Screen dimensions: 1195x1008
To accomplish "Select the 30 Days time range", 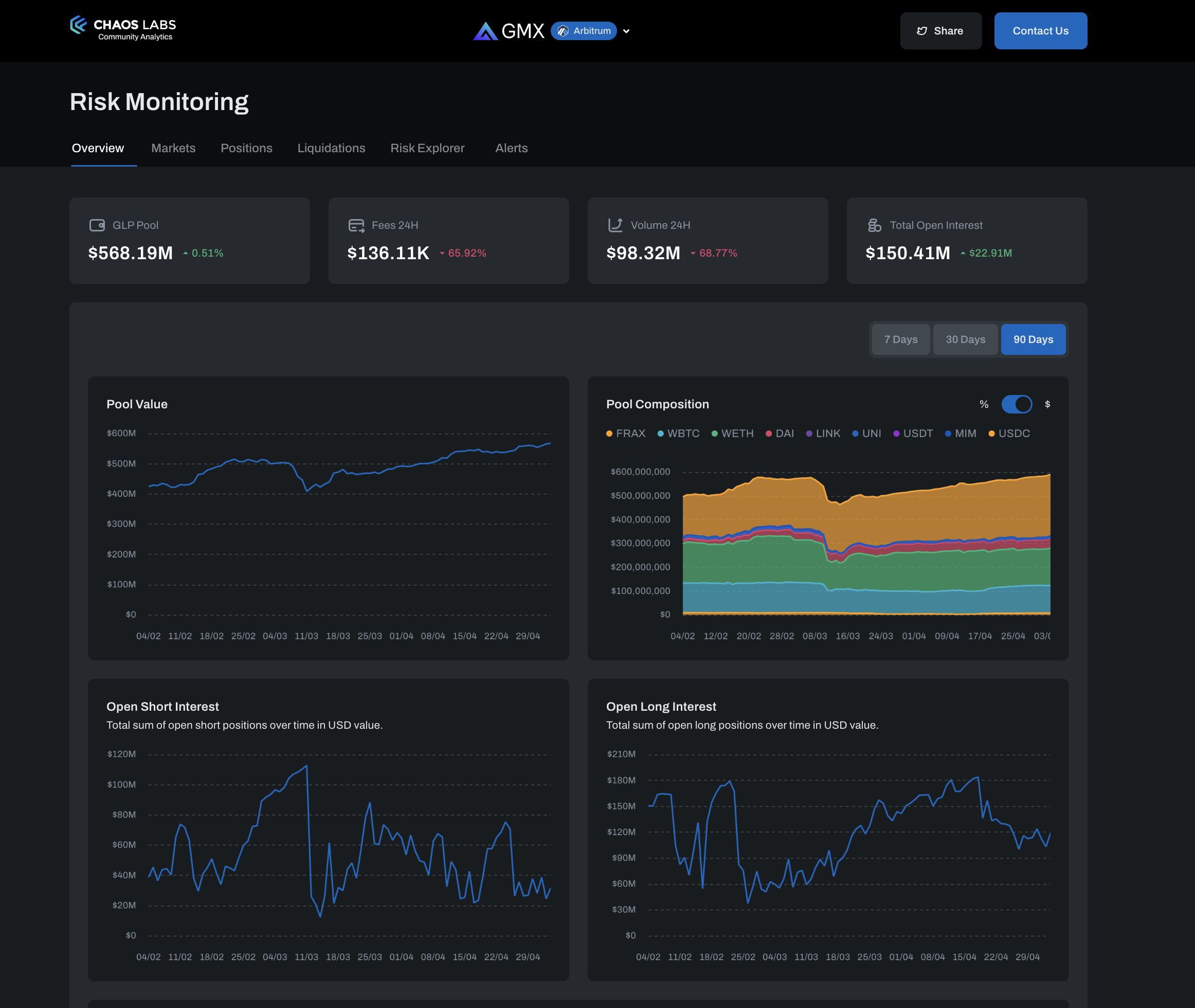I will coord(965,339).
